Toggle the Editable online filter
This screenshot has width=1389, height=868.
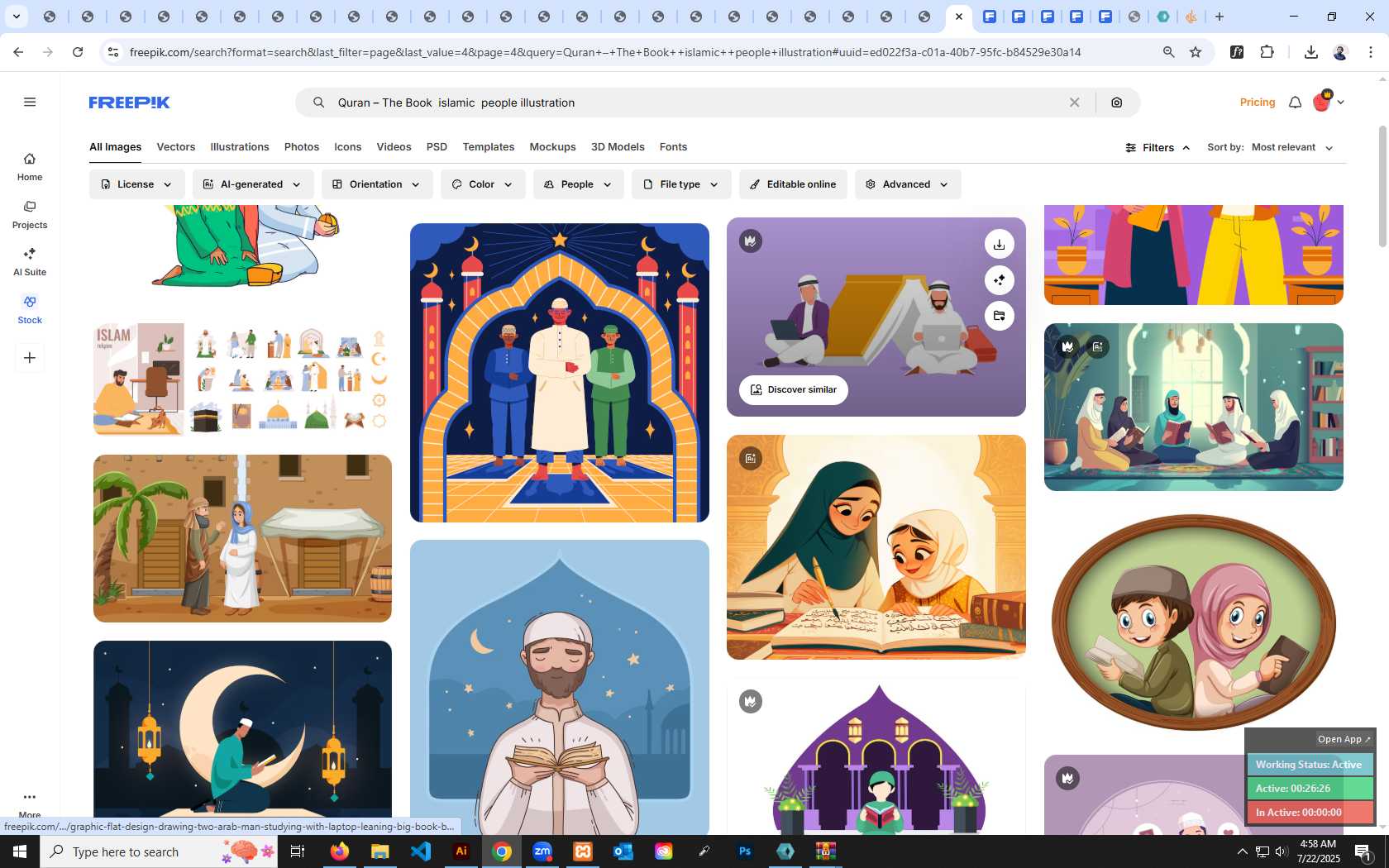[793, 184]
